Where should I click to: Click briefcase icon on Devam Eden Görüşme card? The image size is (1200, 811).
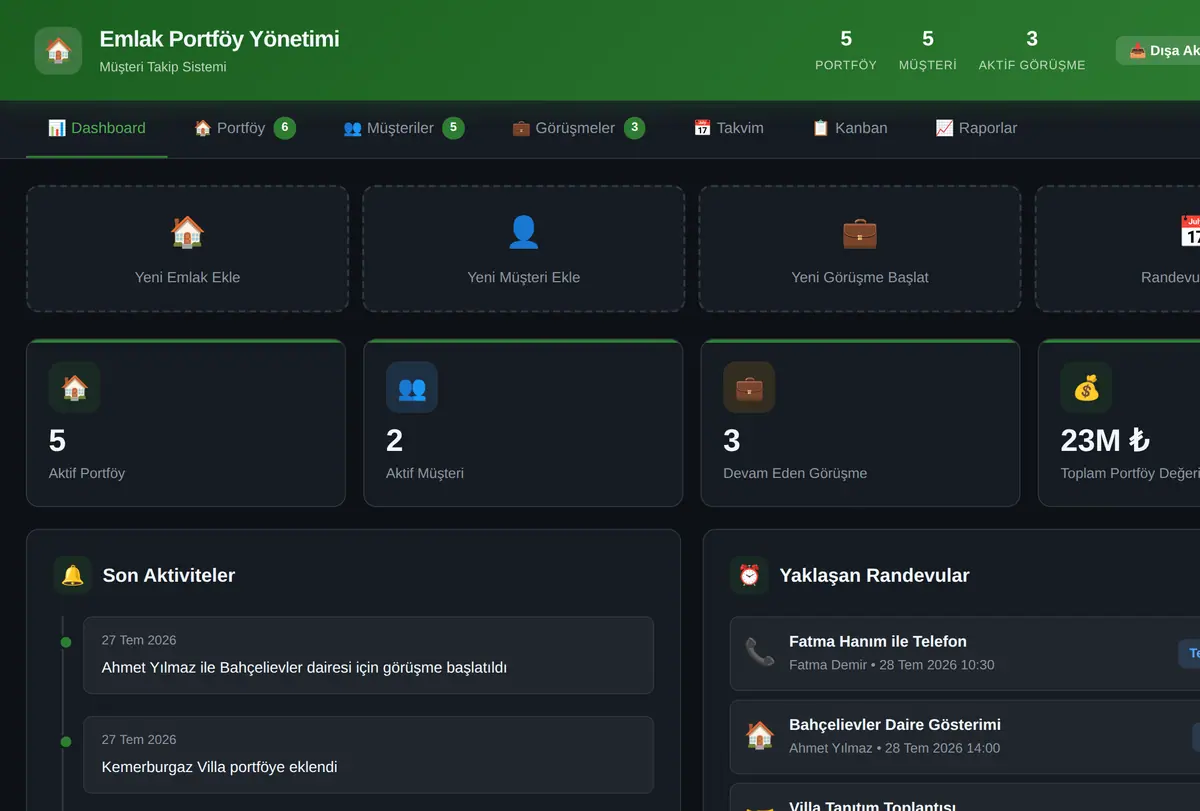(749, 387)
